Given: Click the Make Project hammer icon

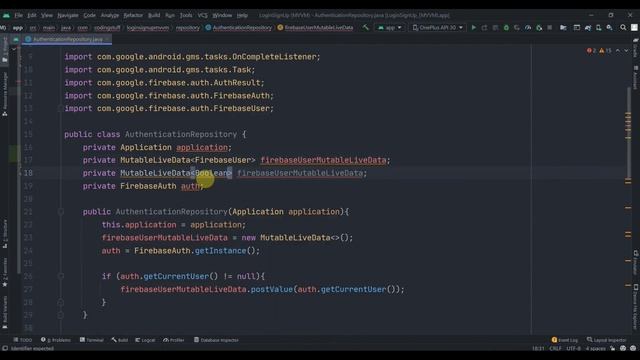Looking at the screenshot, I should 365,27.
